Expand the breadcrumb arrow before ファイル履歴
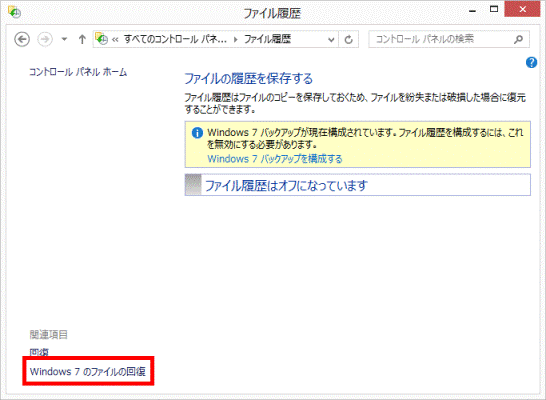This screenshot has height=400, width=546. click(236, 39)
